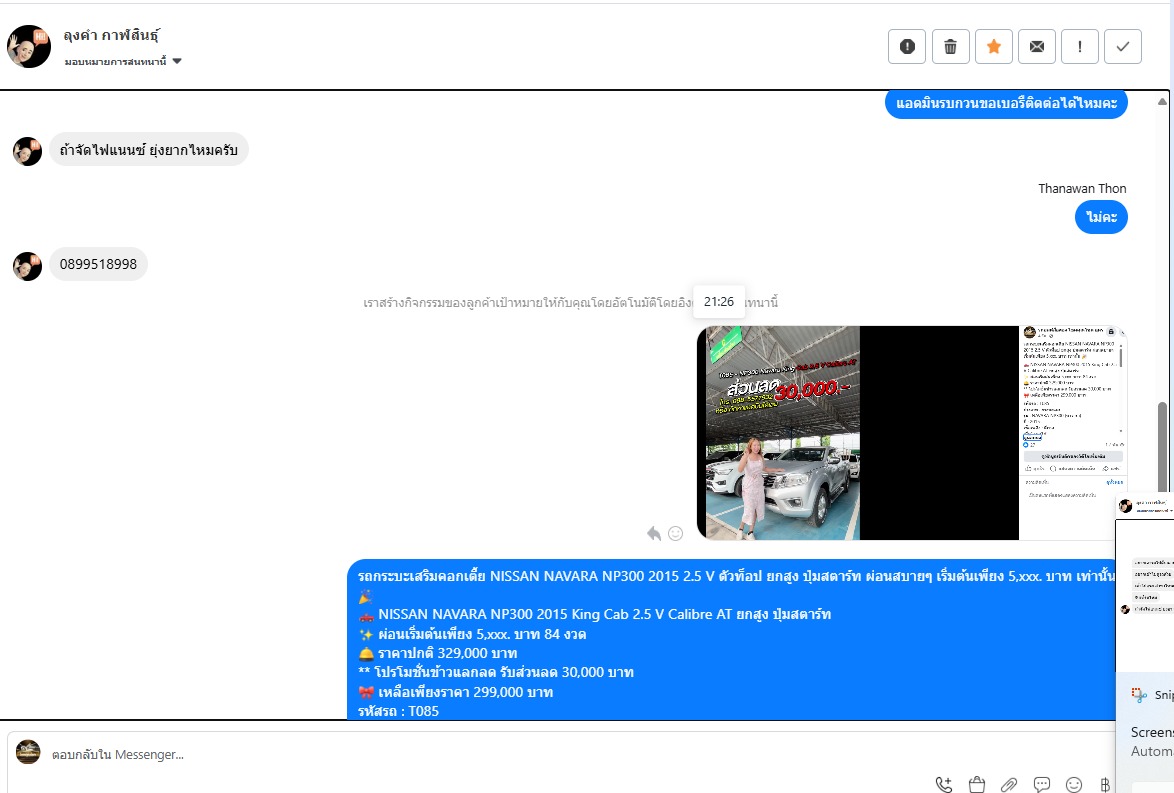The width and height of the screenshot is (1174, 793).
Task: Click the Thai finance question message bubble
Action: point(148,150)
